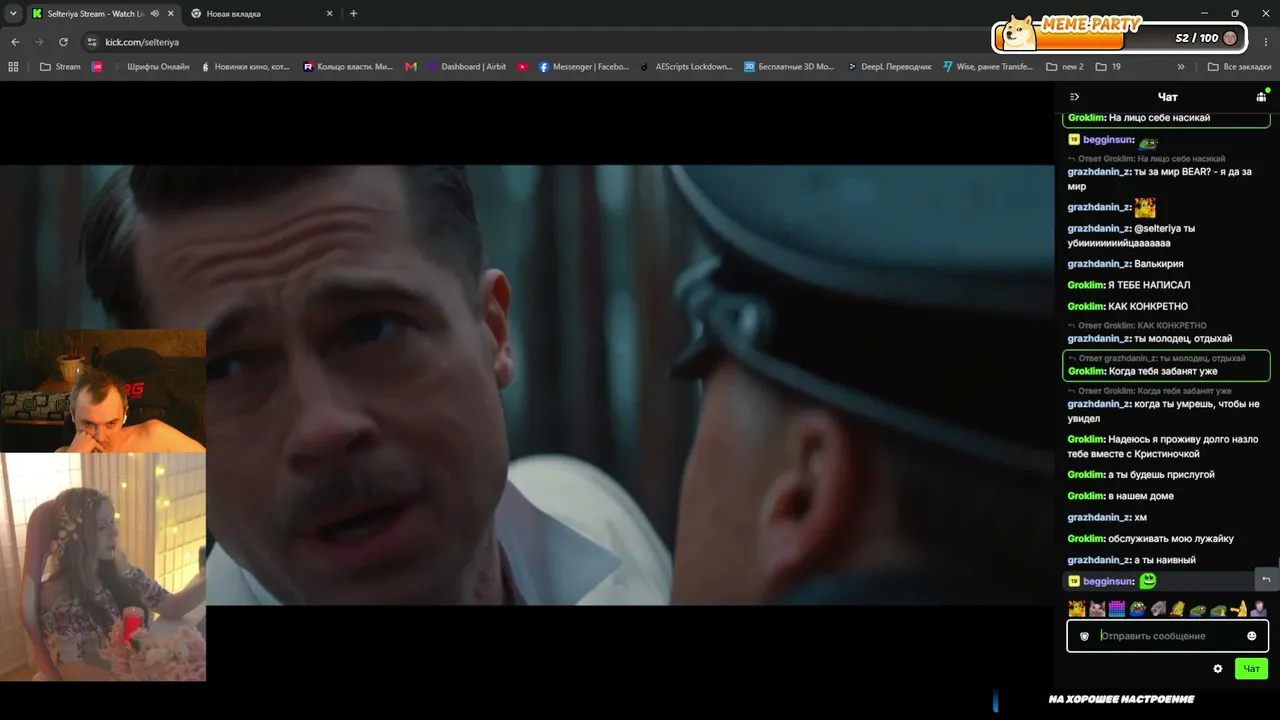The height and width of the screenshot is (720, 1280).
Task: Insert the pointing yellow figure emote at row end
Action: pos(1238,608)
